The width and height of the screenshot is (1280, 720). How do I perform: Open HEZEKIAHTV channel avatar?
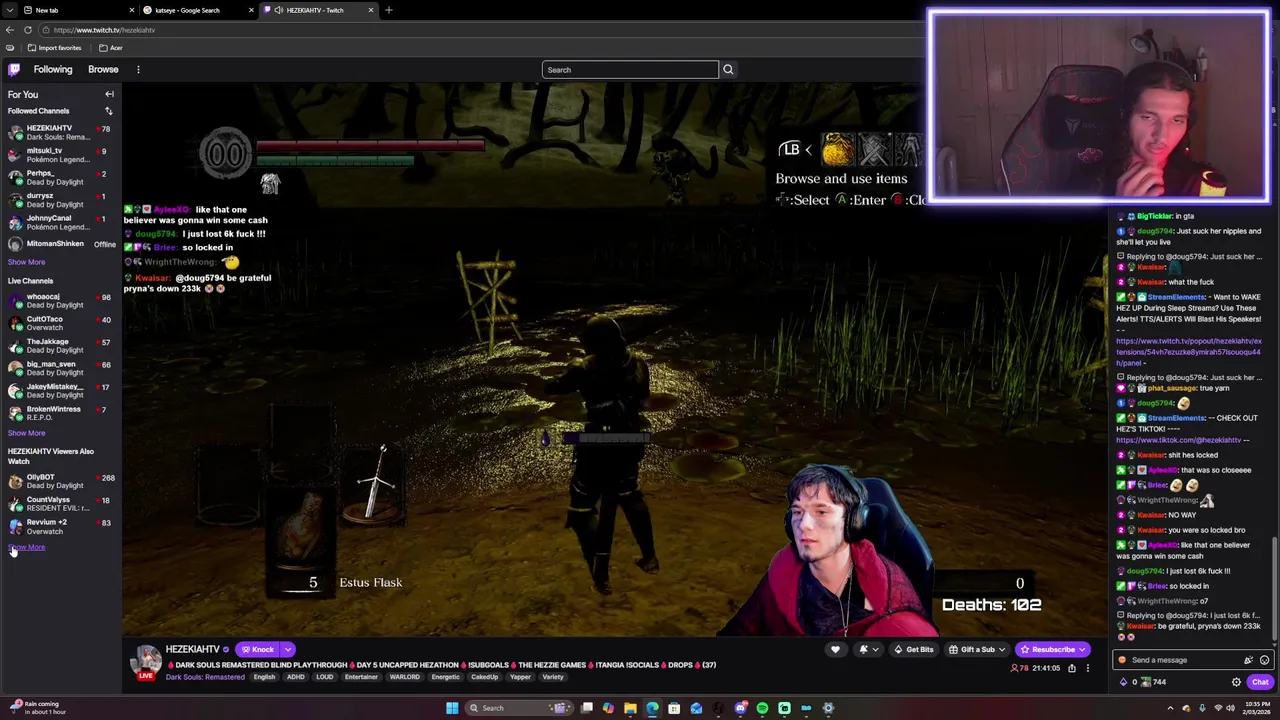[147, 660]
